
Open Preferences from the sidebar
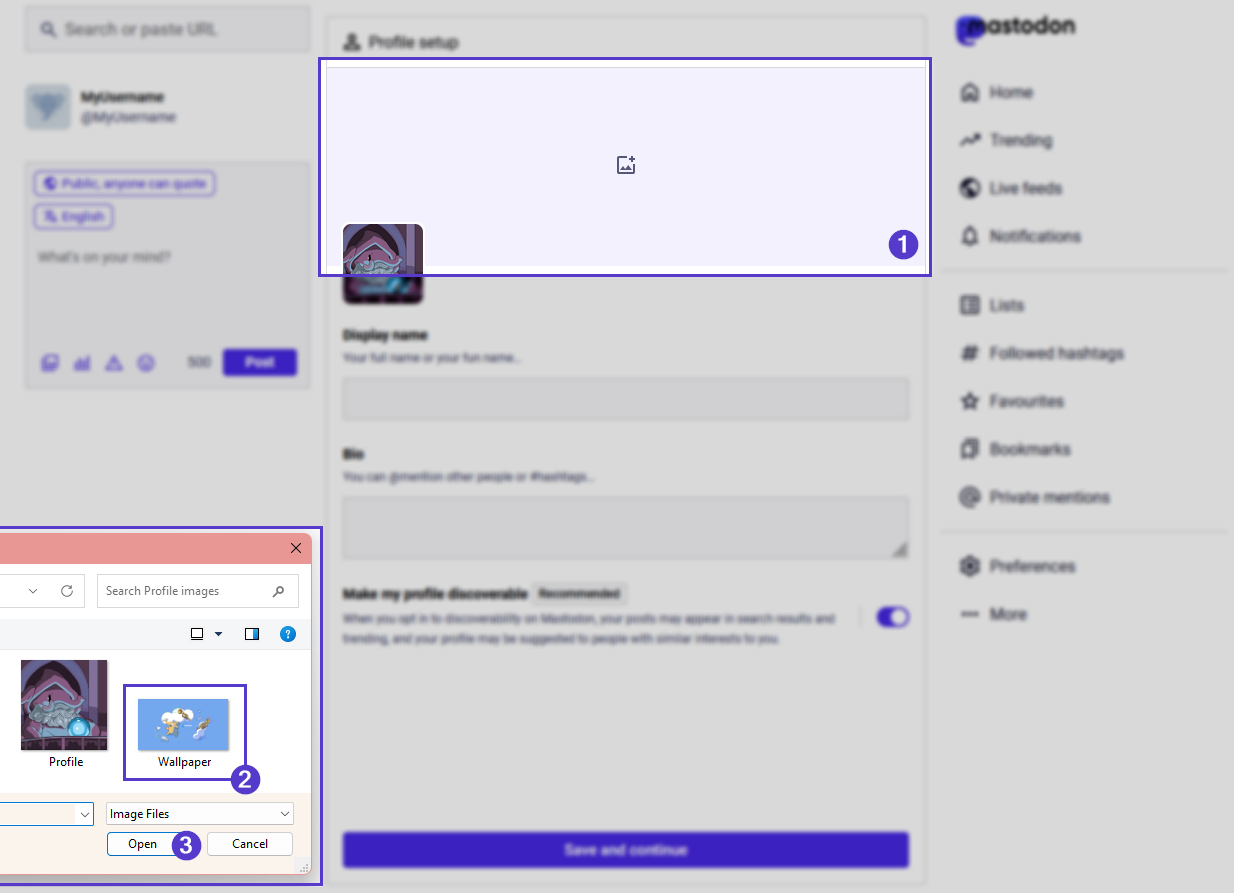[1031, 565]
